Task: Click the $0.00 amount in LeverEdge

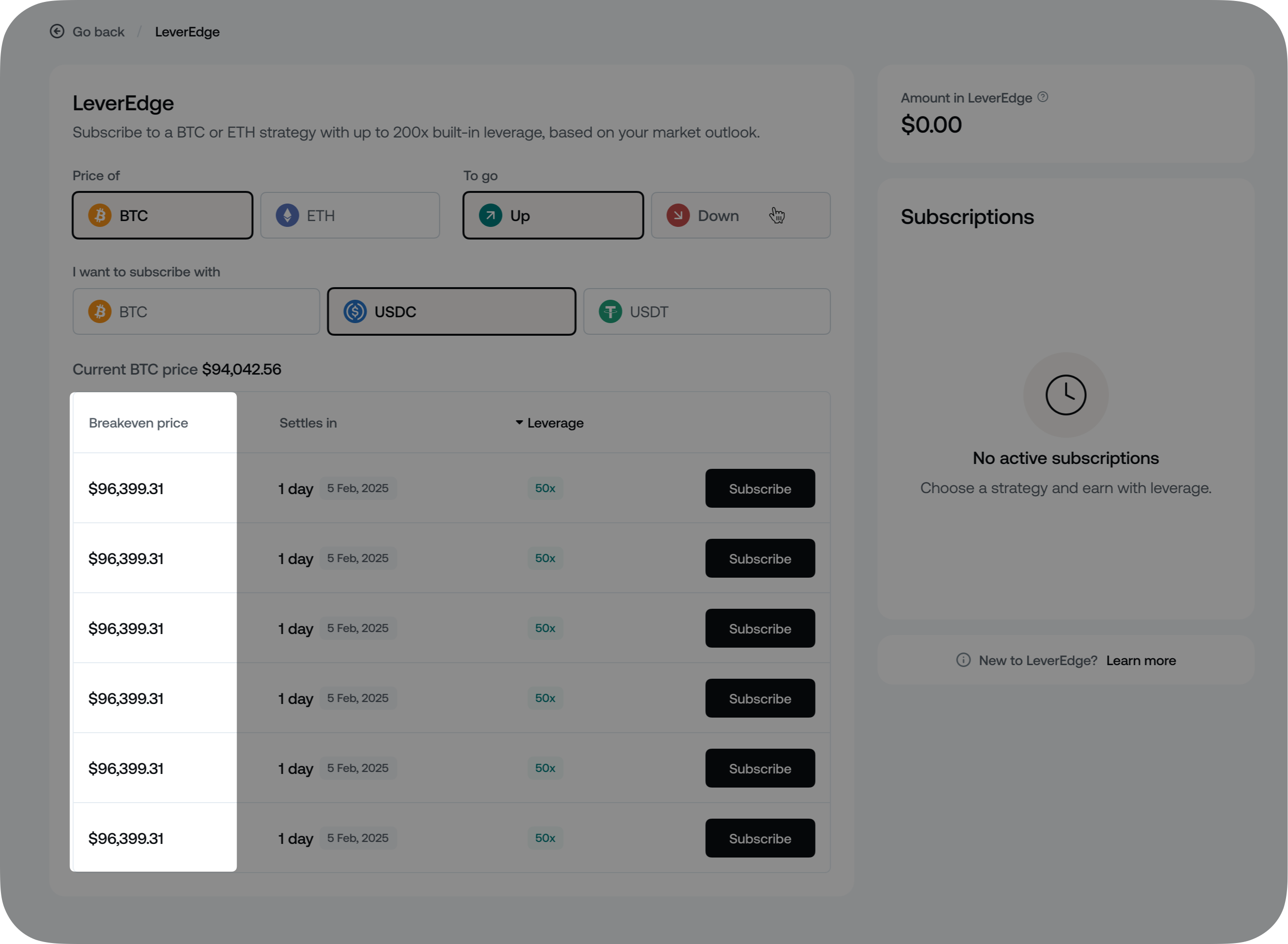Action: coord(931,125)
